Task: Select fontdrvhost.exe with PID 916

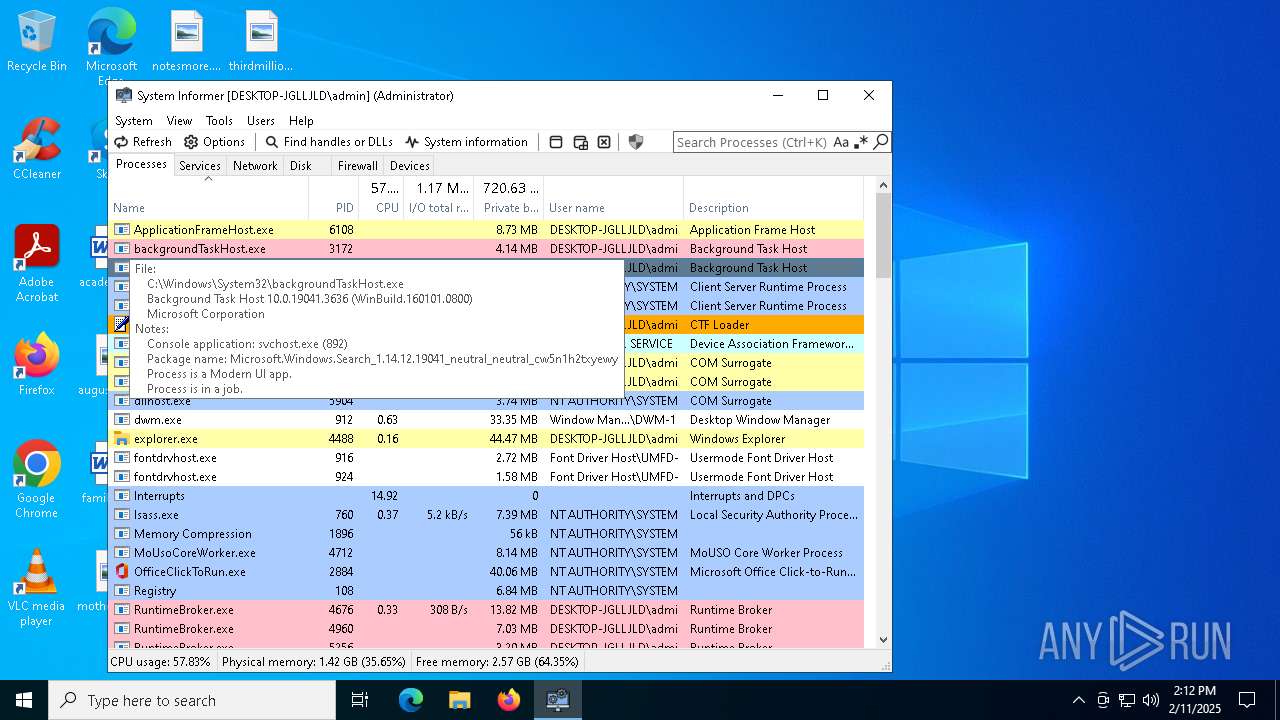Action: (487, 458)
